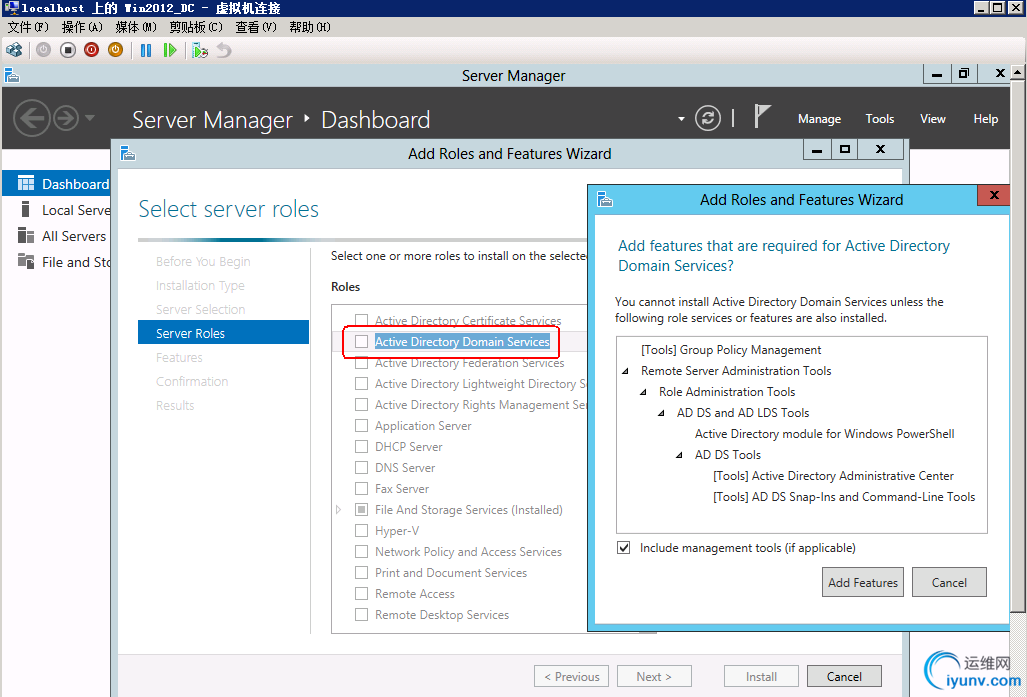The height and width of the screenshot is (697, 1027).
Task: Open the 媒体(M) menu
Action: (x=136, y=28)
